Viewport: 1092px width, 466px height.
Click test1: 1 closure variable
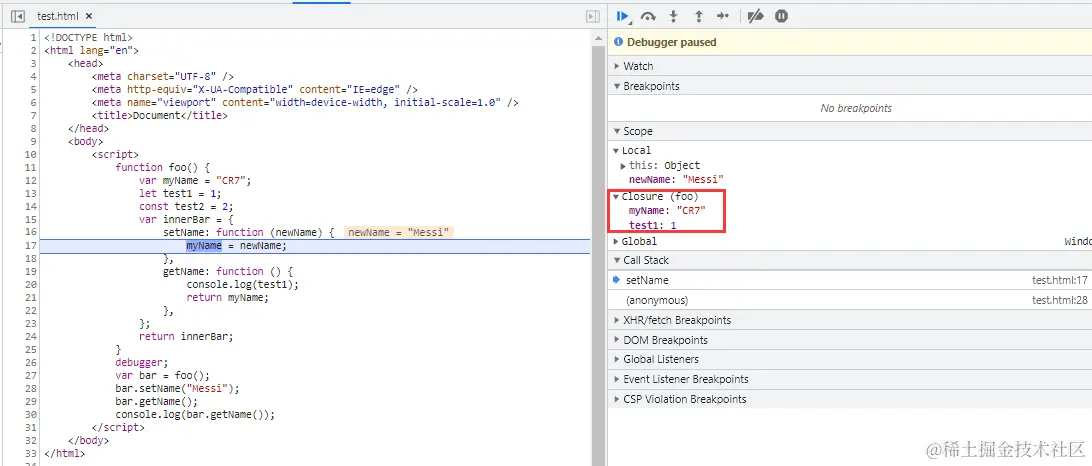point(653,226)
